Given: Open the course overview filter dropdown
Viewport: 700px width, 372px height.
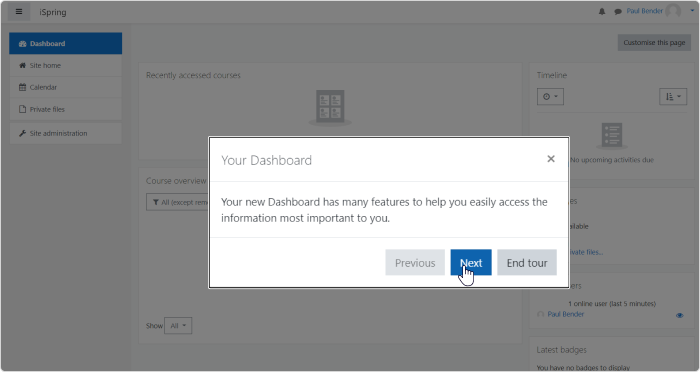Looking at the screenshot, I should (x=178, y=202).
